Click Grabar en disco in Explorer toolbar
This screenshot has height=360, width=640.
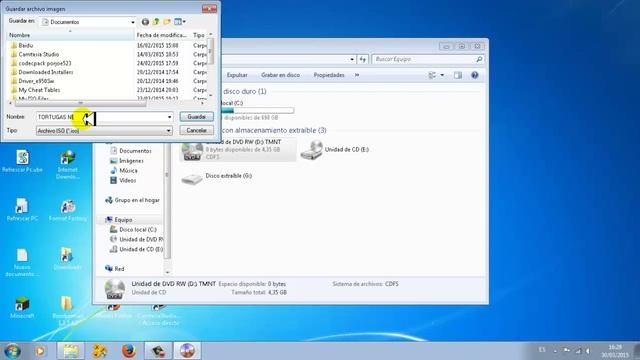click(x=280, y=75)
